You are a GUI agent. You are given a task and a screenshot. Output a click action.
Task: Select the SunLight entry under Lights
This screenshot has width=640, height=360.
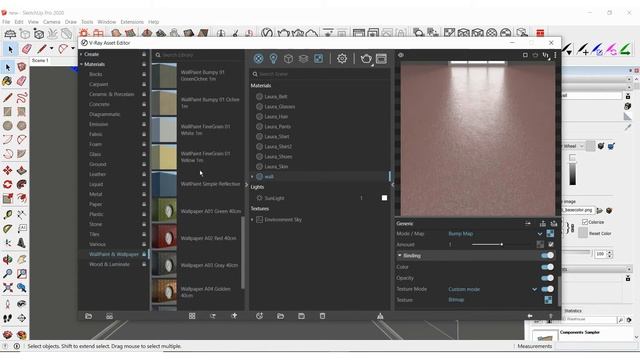[274, 198]
